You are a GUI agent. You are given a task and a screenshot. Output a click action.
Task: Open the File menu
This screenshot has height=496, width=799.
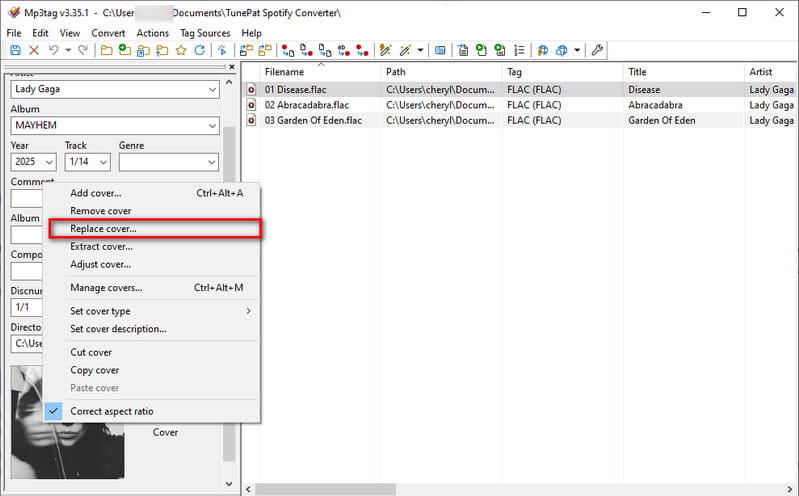[14, 33]
